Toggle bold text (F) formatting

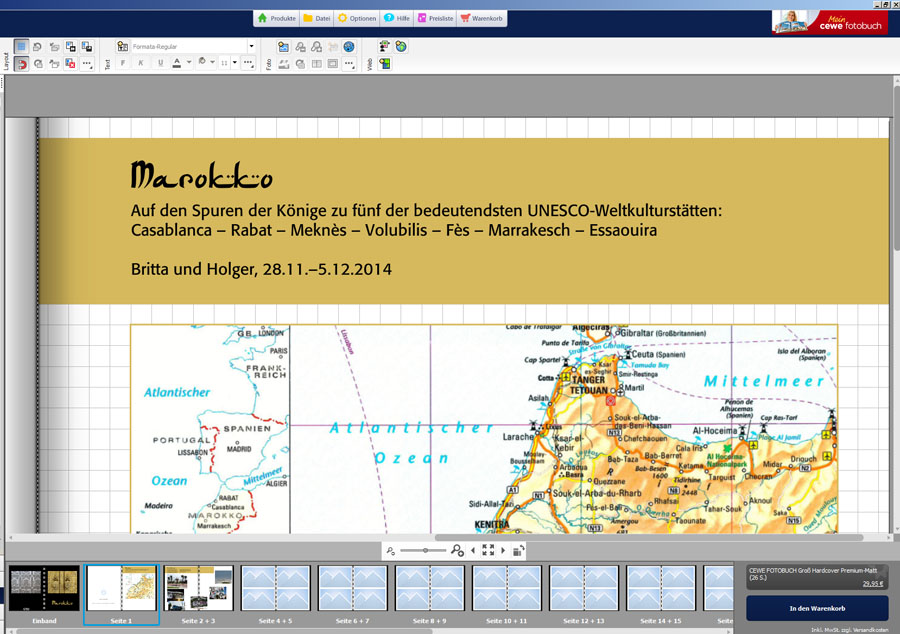[x=122, y=63]
